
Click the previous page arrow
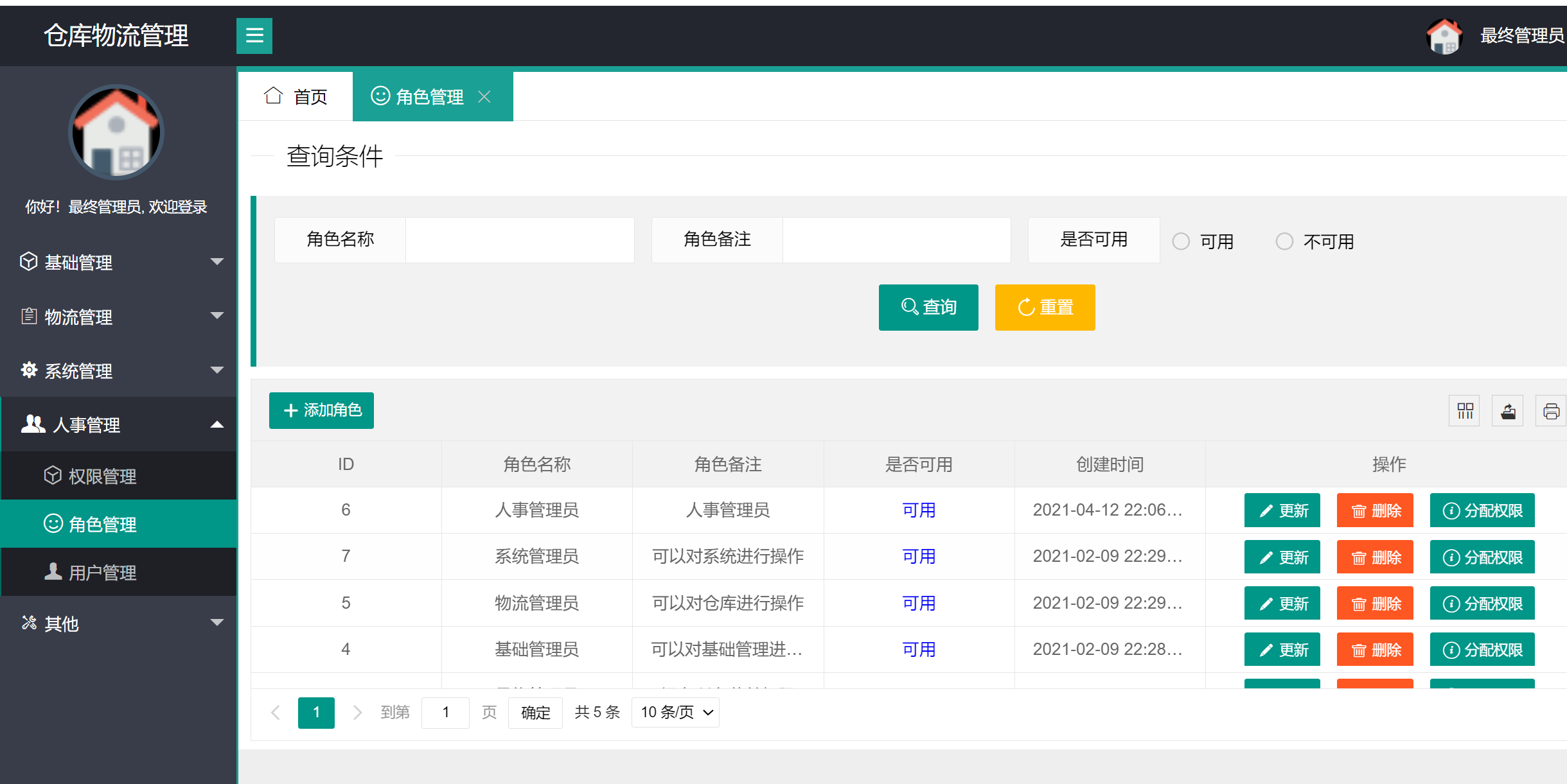276,712
